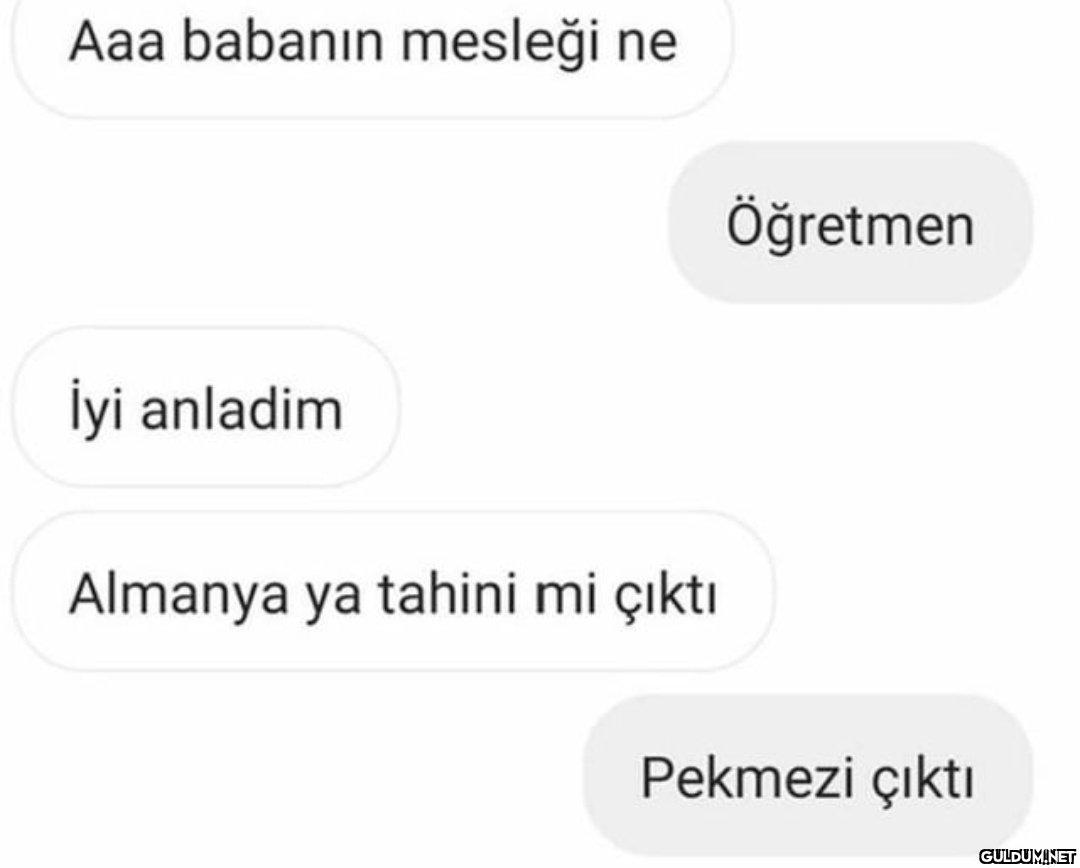
Task: Tap the 'Almanya ya tahini mi çıktı' message
Action: (x=393, y=592)
